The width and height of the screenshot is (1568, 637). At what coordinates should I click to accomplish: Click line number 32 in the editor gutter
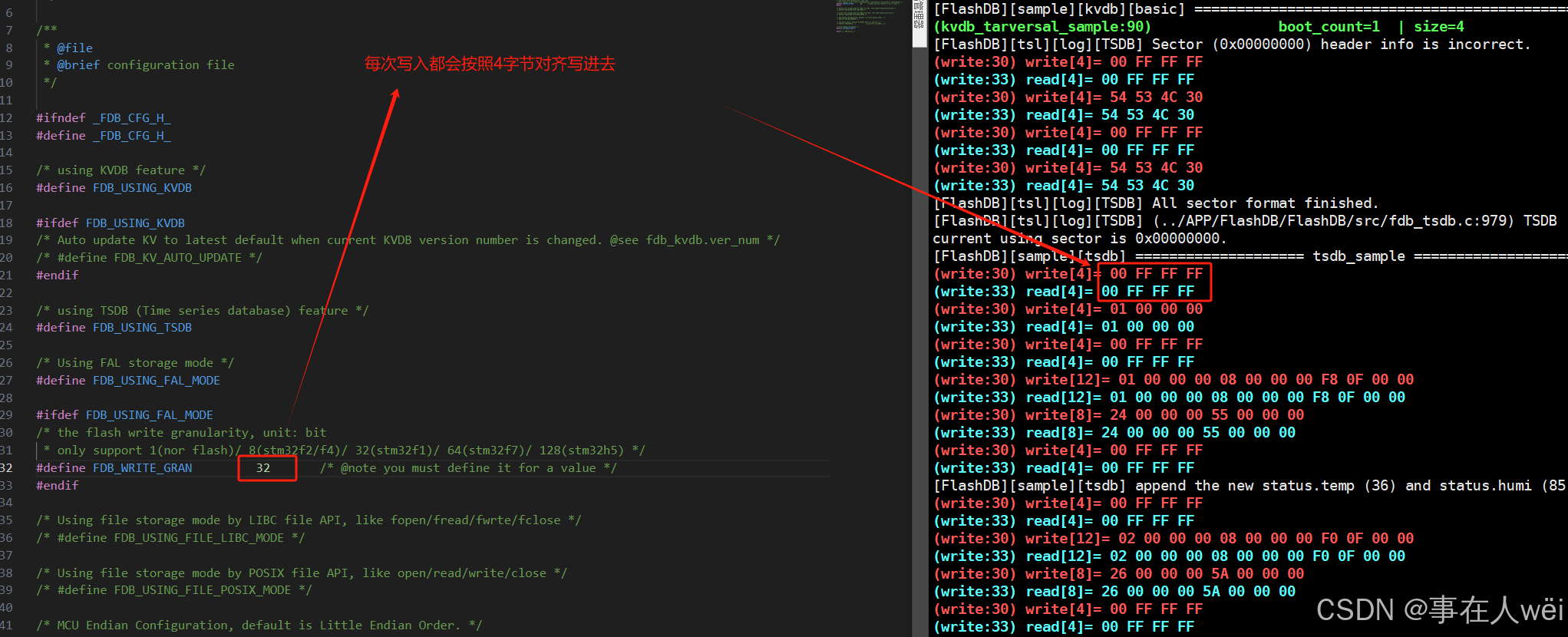(6, 468)
